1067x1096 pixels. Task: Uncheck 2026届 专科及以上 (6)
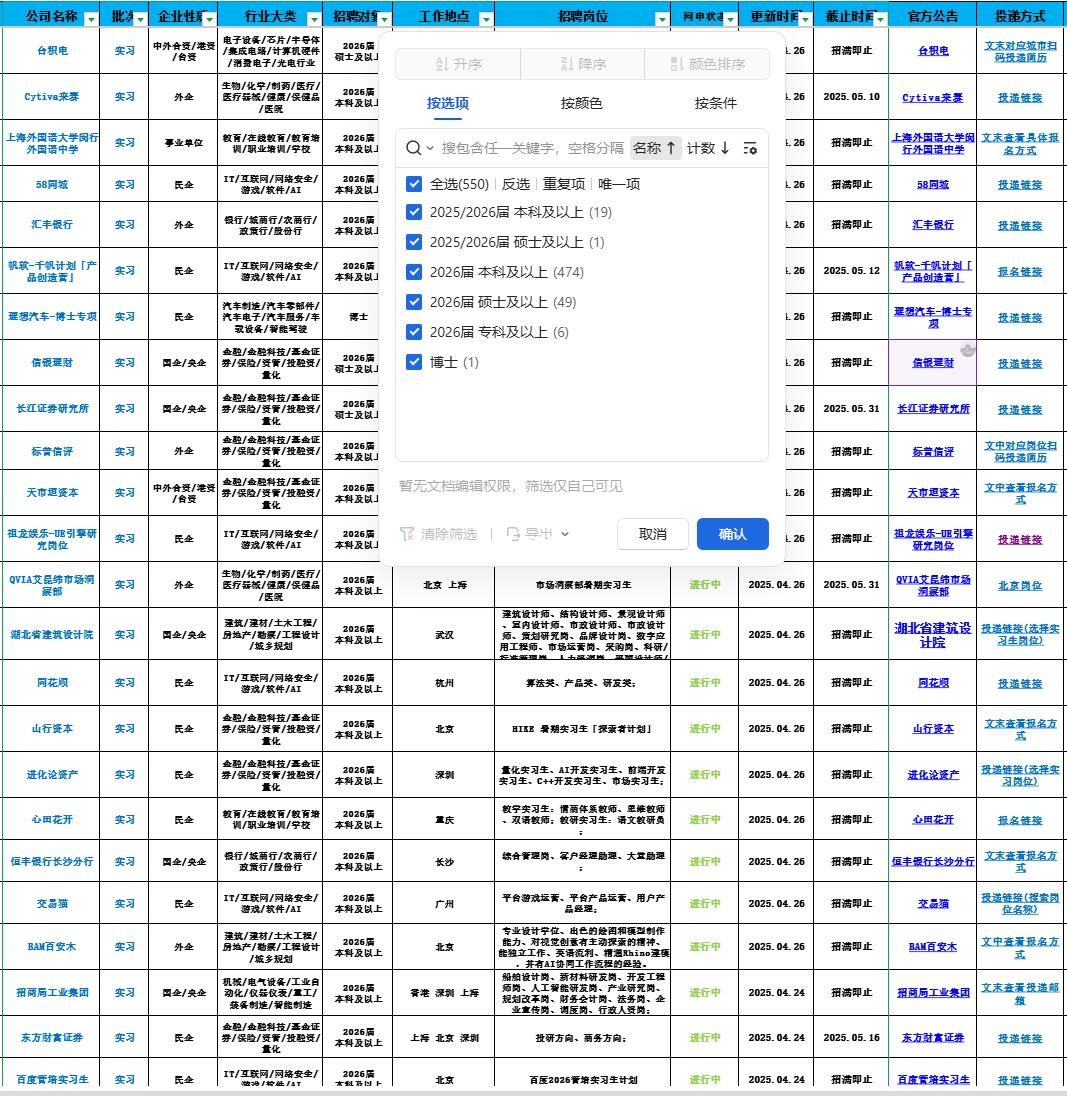pos(414,332)
